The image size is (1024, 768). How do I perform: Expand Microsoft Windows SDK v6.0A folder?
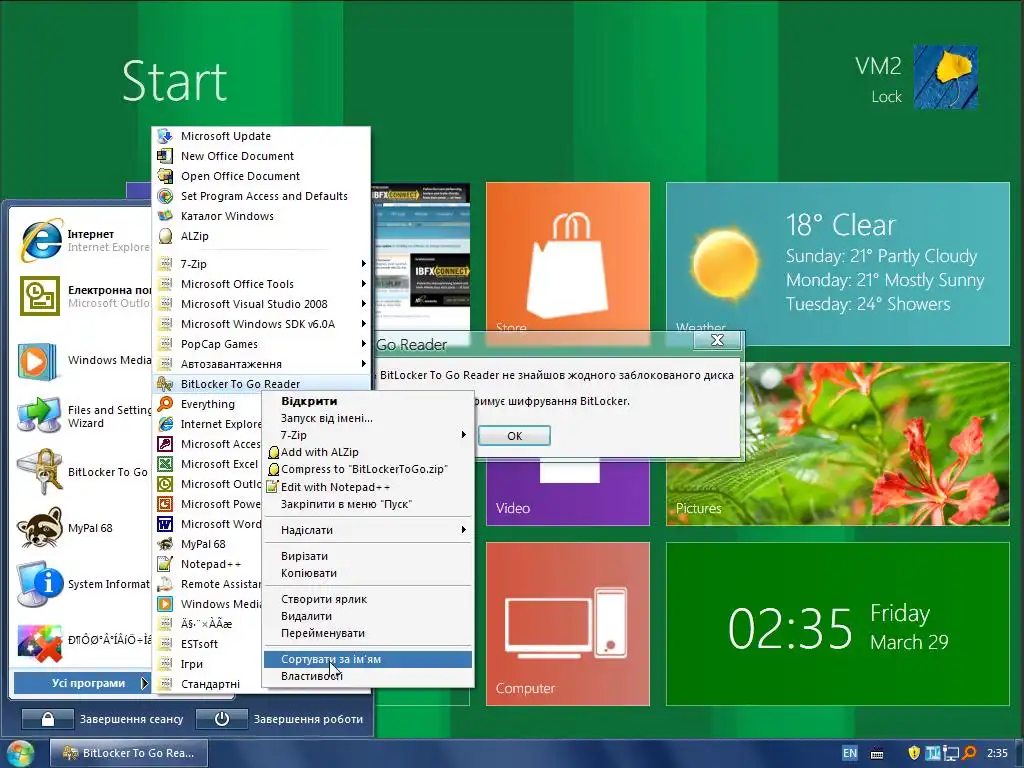(262, 324)
